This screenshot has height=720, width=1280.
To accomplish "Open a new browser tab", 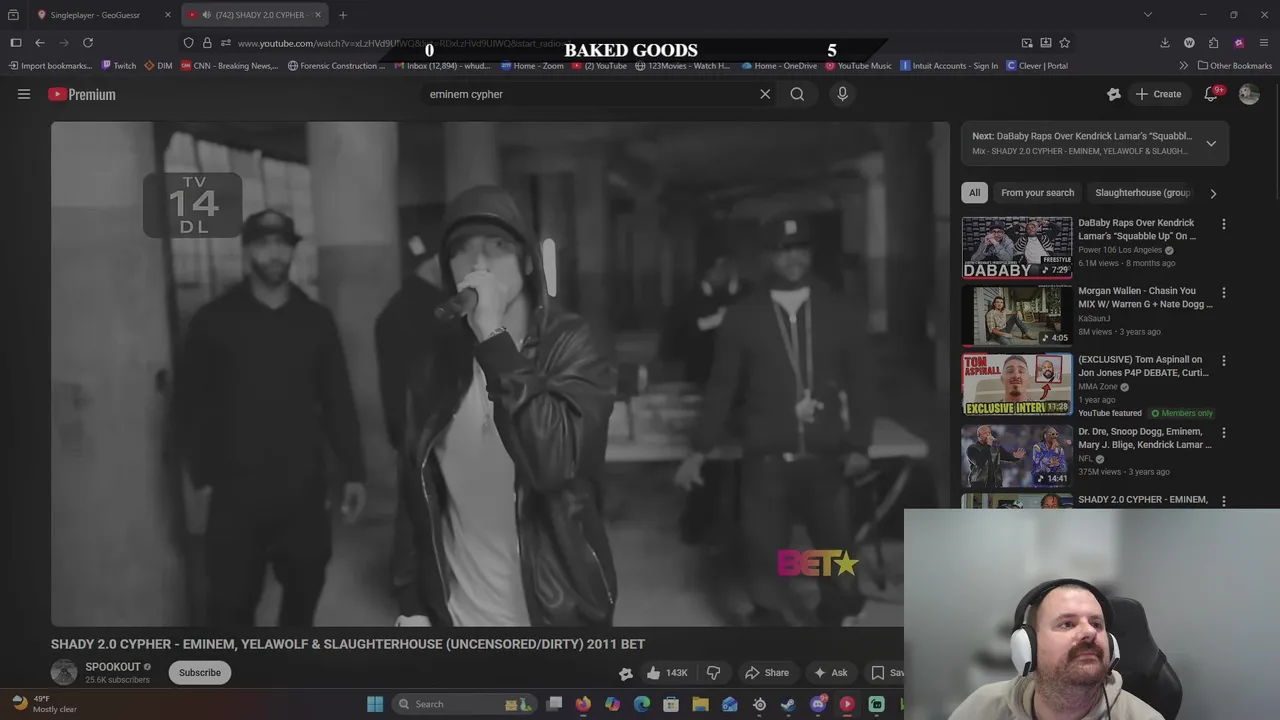I will point(343,15).
